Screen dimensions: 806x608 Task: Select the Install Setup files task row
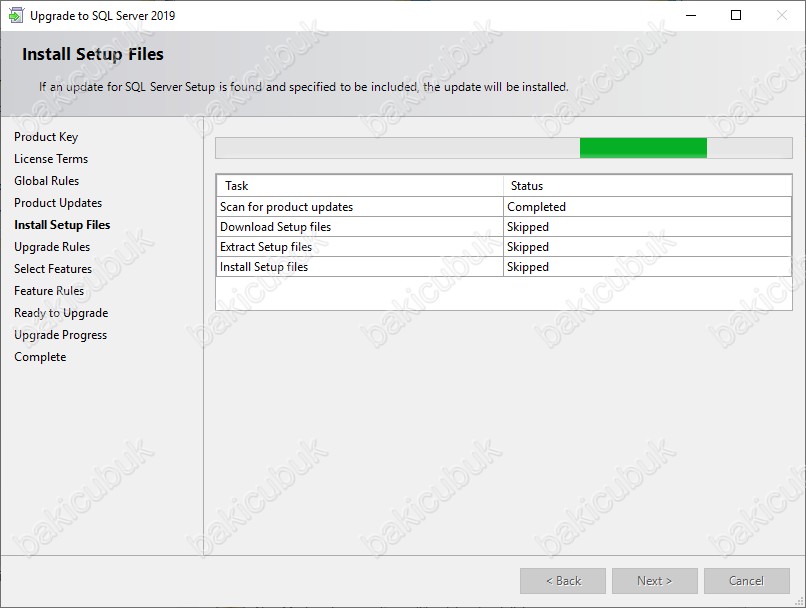point(504,267)
